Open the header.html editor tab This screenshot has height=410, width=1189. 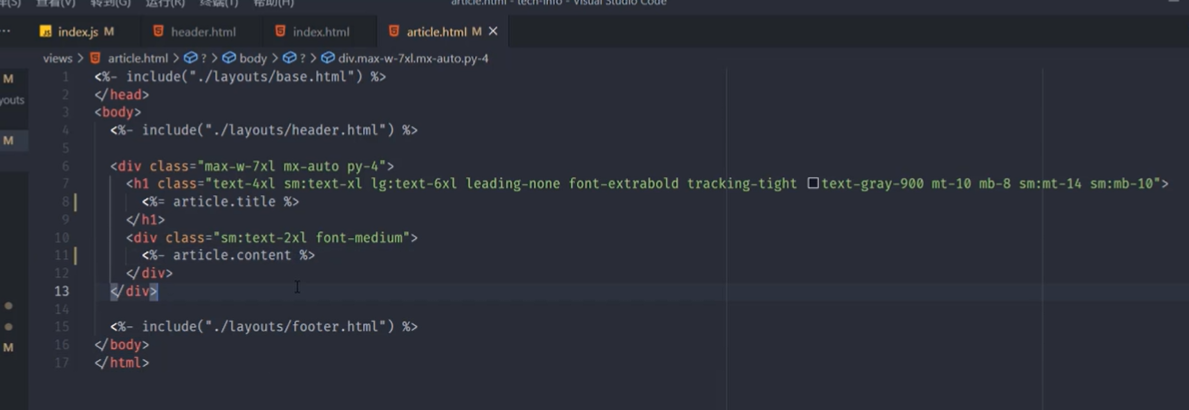coord(203,32)
